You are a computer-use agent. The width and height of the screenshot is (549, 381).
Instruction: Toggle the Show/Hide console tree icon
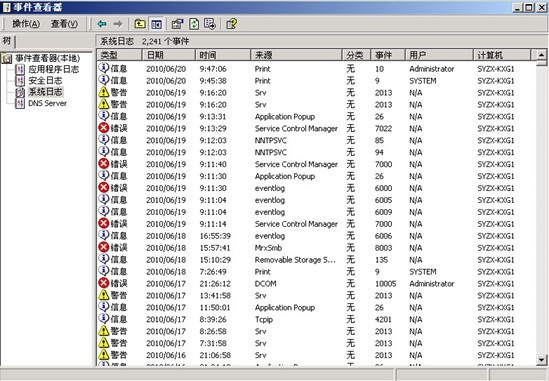[x=156, y=24]
